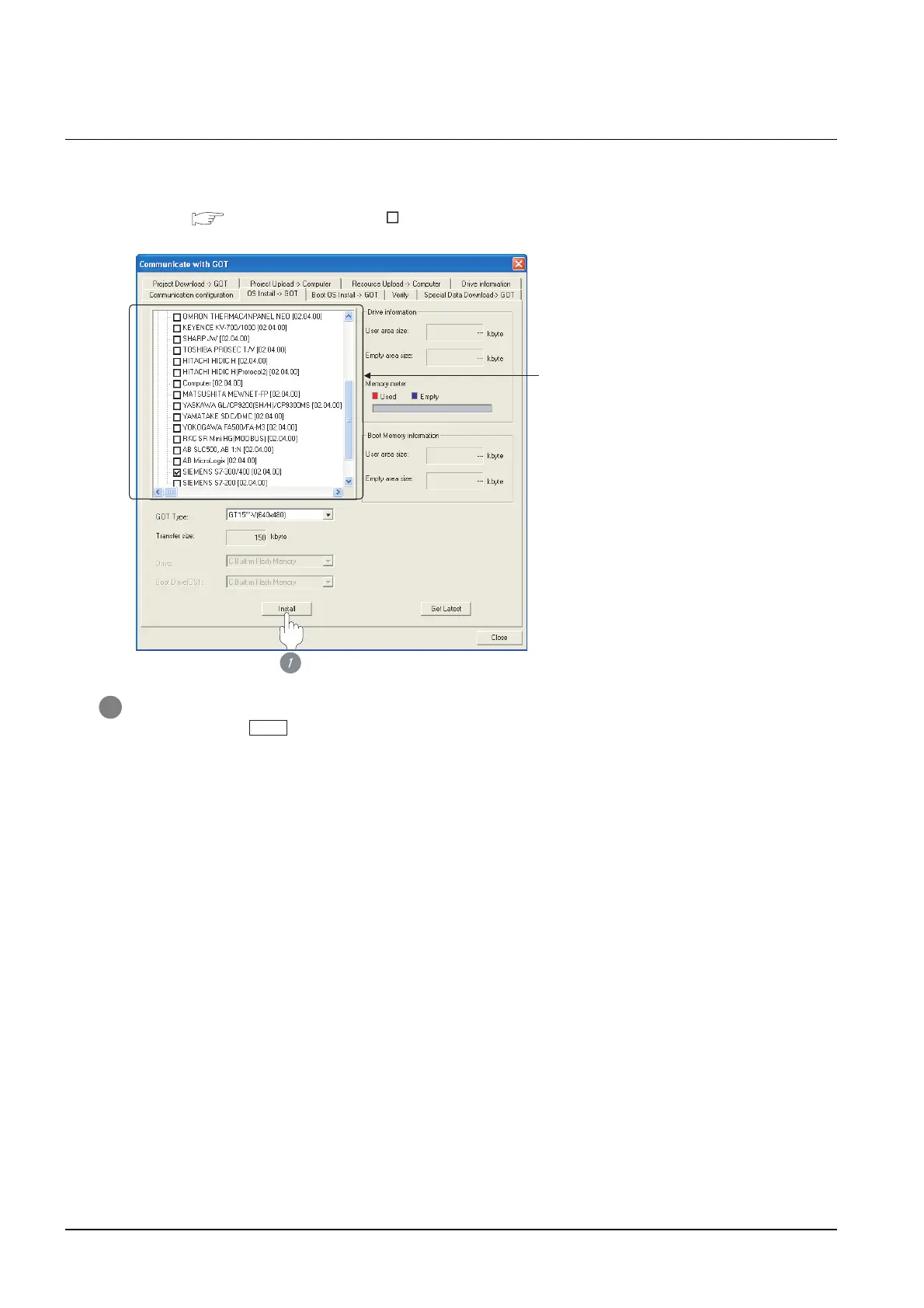Open the Special Data Download -> GOT tab
The width and height of the screenshot is (924, 1308).
coord(469,295)
